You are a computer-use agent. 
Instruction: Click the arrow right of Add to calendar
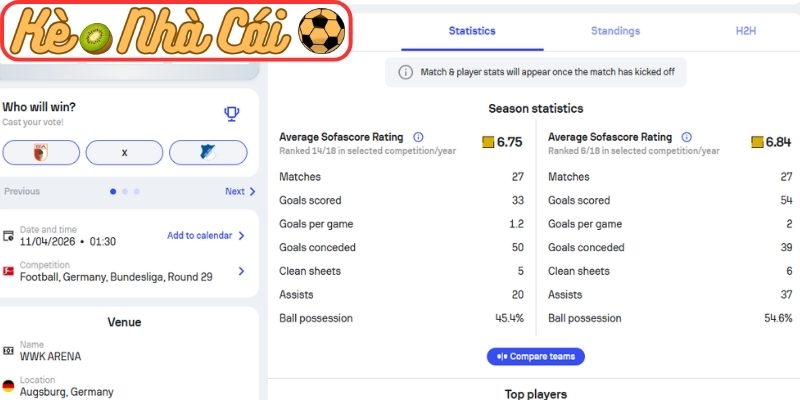click(241, 236)
